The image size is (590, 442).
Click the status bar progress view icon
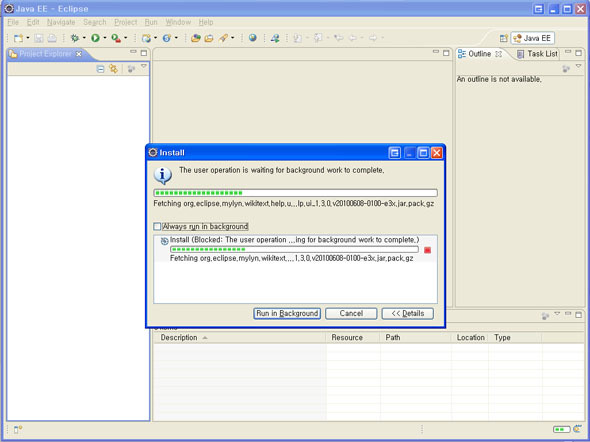[577, 429]
